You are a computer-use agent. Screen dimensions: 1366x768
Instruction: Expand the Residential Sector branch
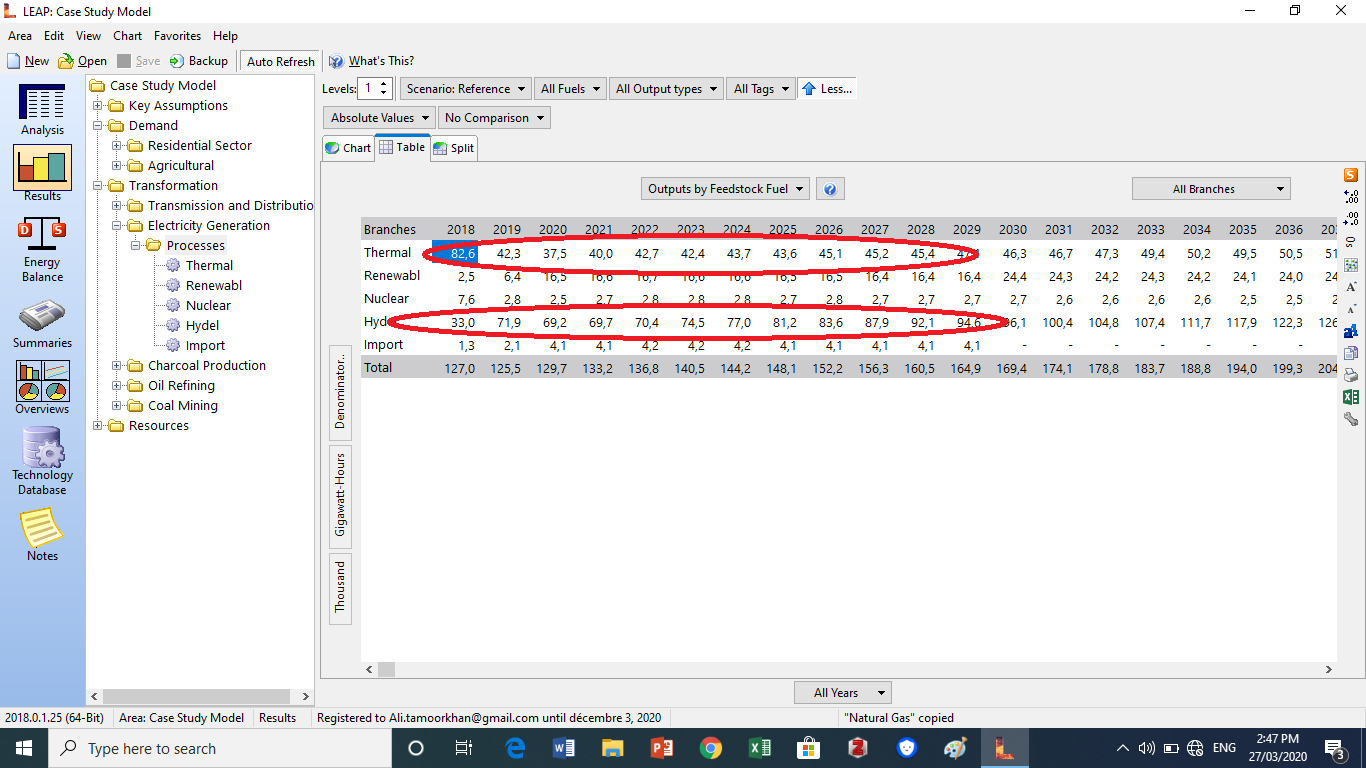click(117, 146)
